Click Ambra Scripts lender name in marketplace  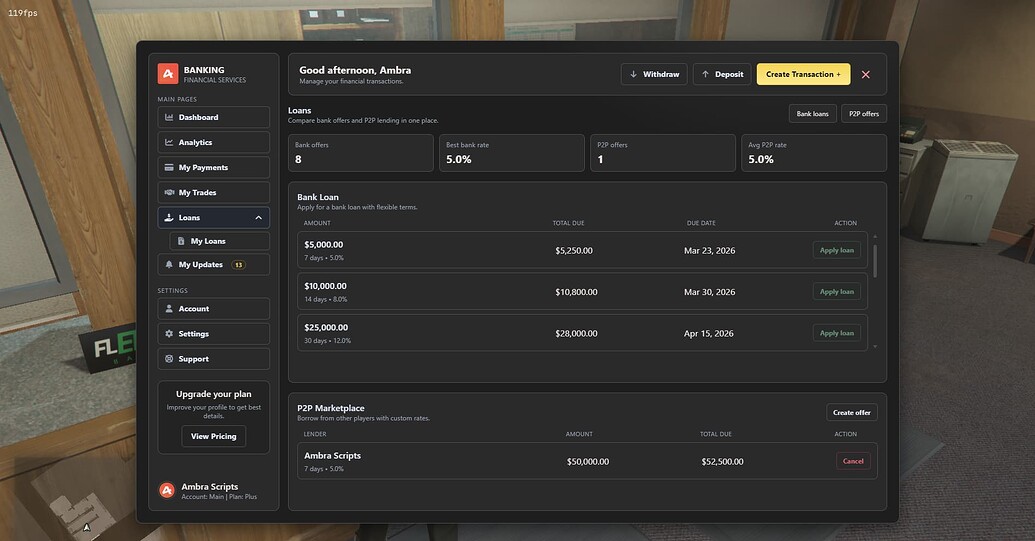tap(333, 456)
